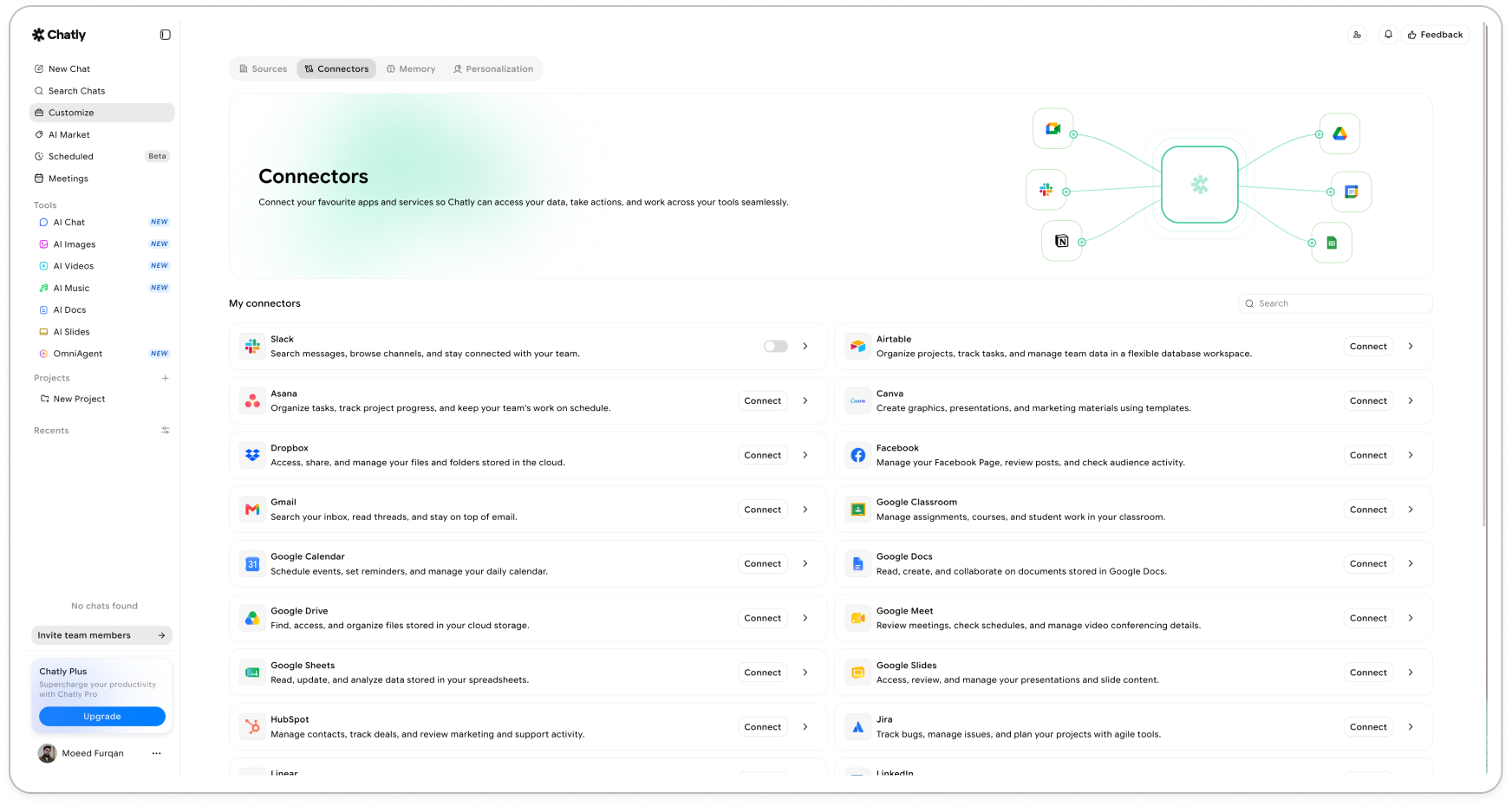Expand the Gmail row chevron
1512x806 pixels.
pos(805,510)
